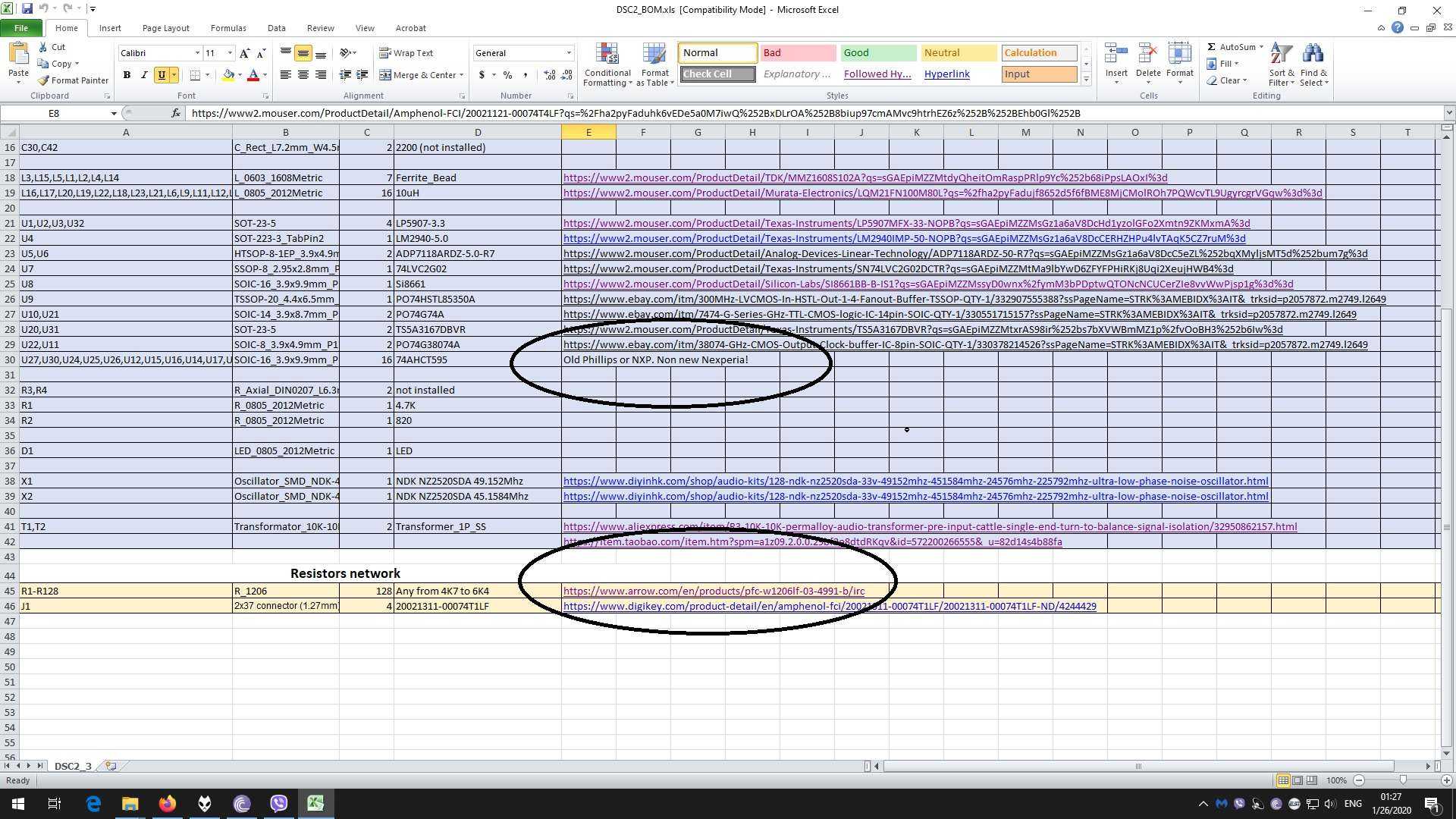Open digikey link for J1 connector
Screen dimensions: 1456x819
830,606
